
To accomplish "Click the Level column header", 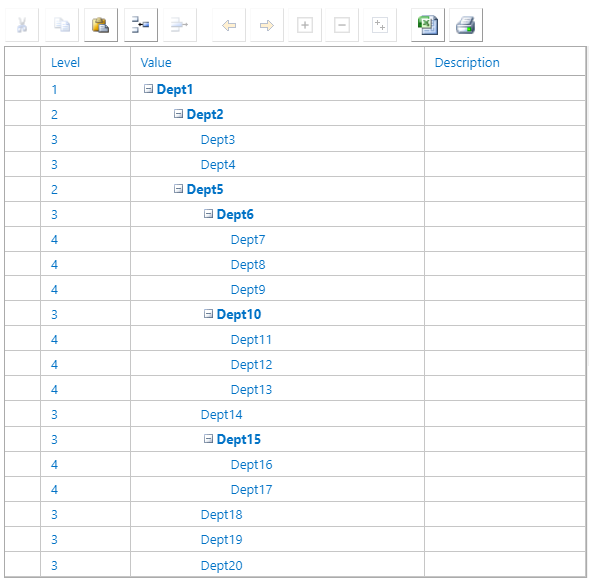I will click(65, 62).
